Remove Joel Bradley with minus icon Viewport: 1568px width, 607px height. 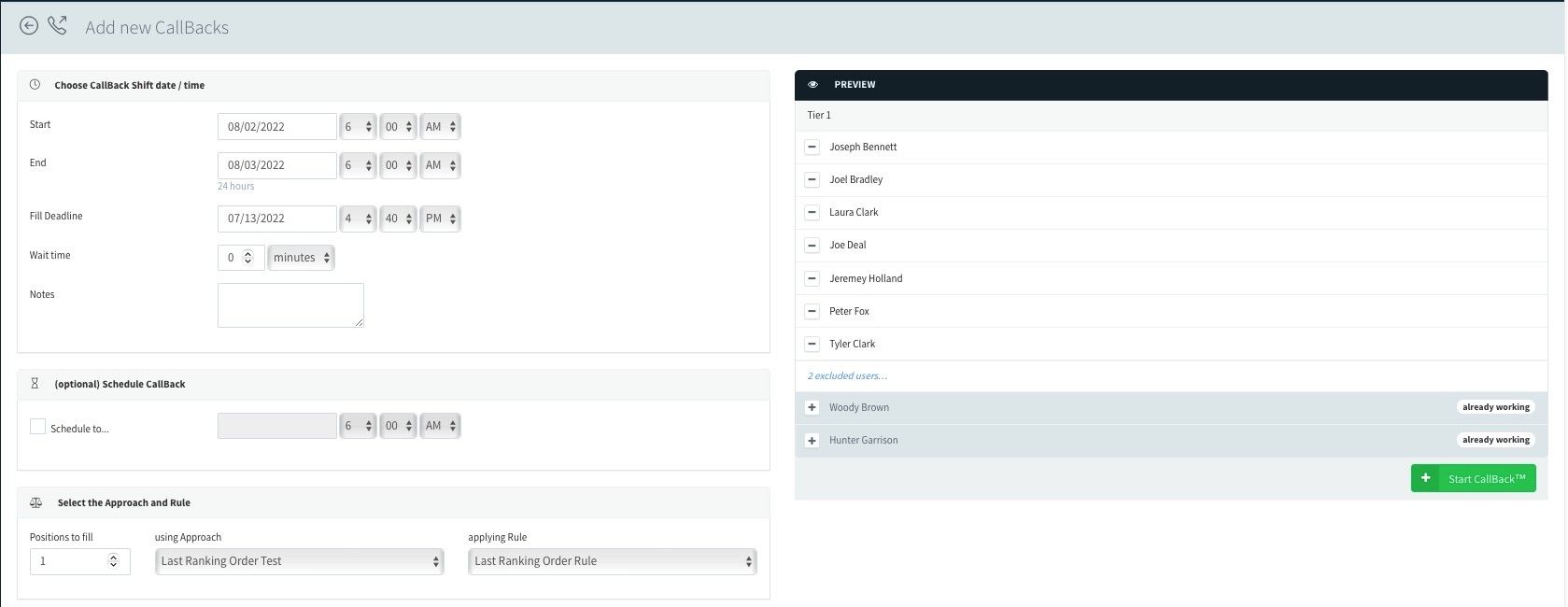tap(812, 179)
